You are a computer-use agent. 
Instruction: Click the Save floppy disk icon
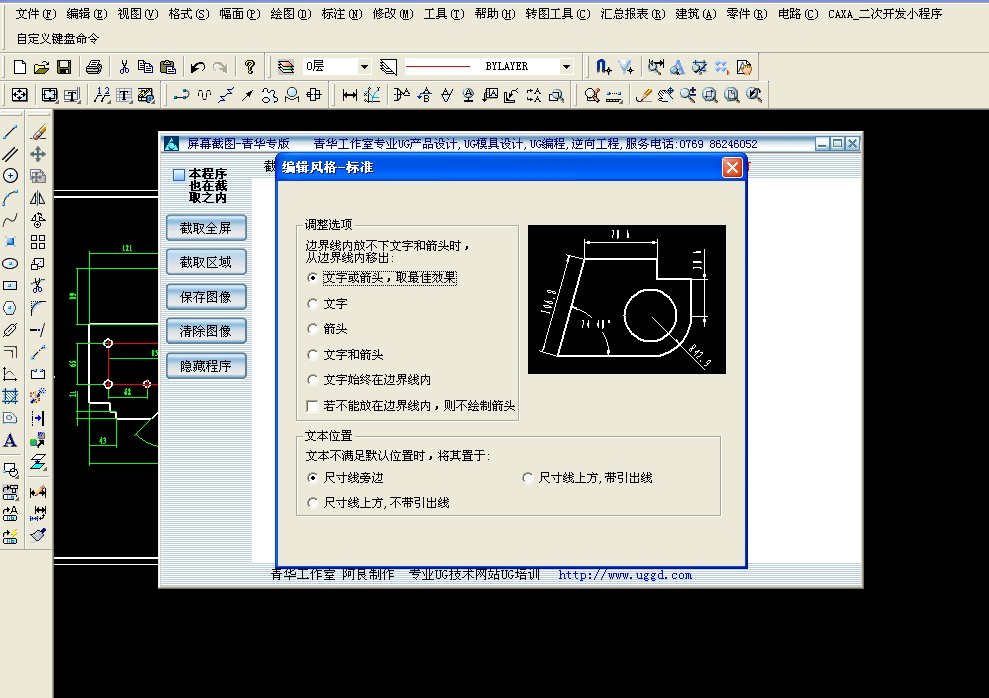click(x=64, y=67)
